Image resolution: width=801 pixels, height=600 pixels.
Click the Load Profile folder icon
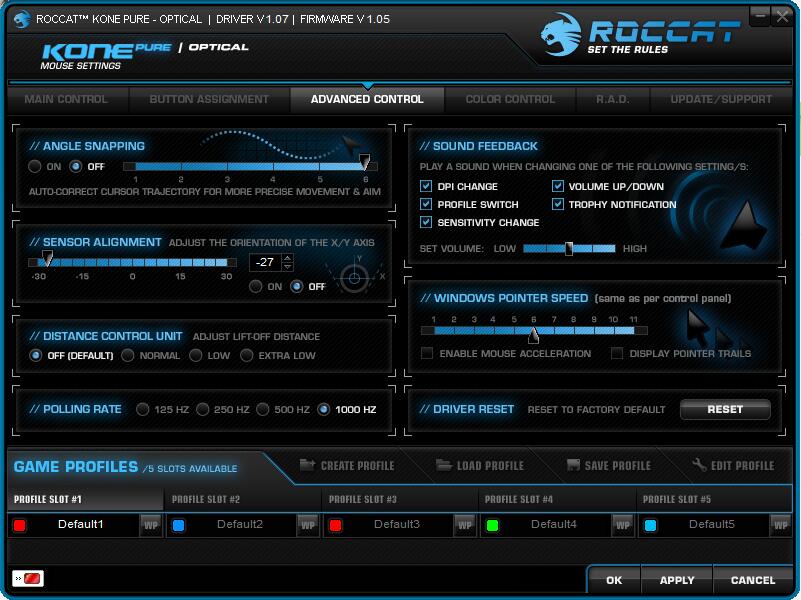[x=444, y=465]
